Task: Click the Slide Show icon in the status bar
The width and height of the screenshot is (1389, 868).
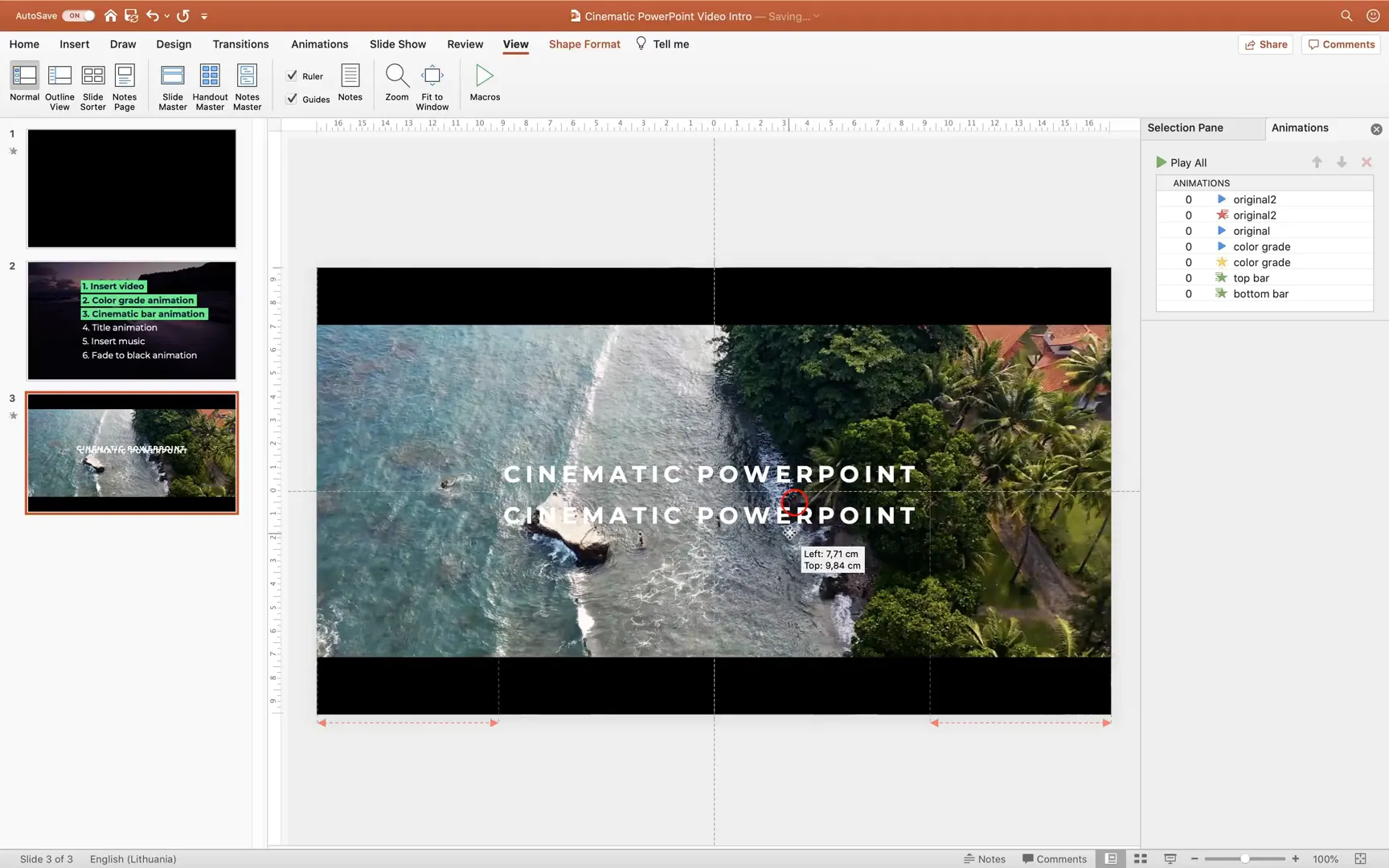Action: pos(1170,858)
